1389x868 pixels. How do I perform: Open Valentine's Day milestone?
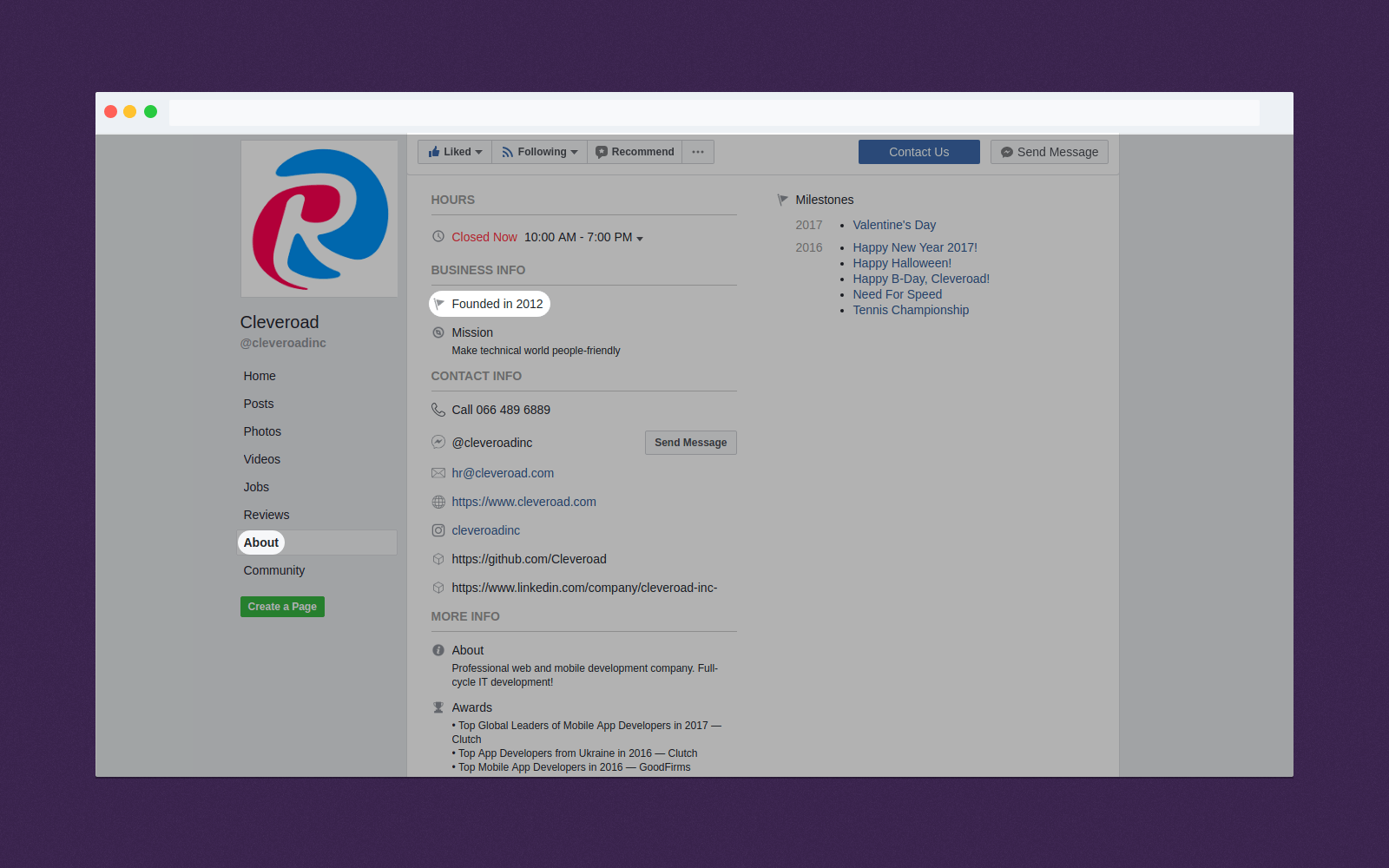894,225
